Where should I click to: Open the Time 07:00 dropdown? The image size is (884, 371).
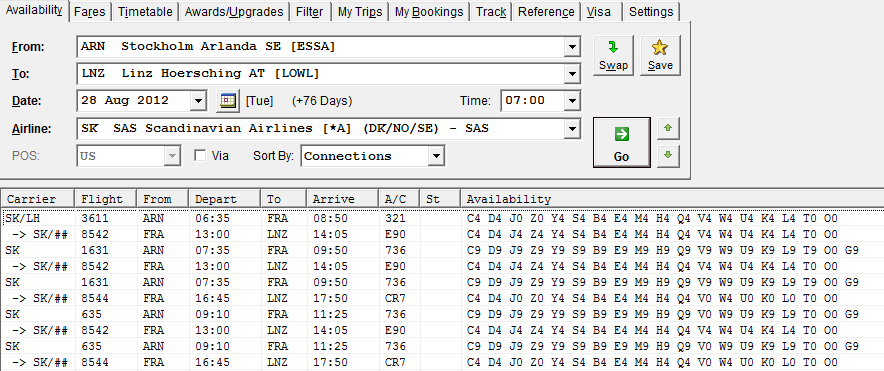click(x=573, y=101)
